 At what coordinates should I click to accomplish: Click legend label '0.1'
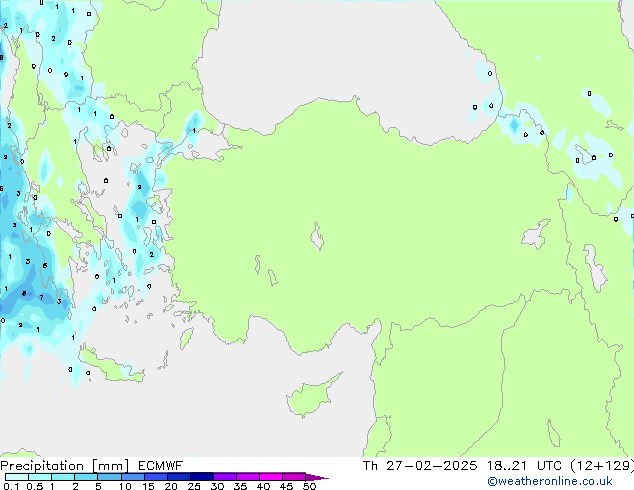point(11,486)
